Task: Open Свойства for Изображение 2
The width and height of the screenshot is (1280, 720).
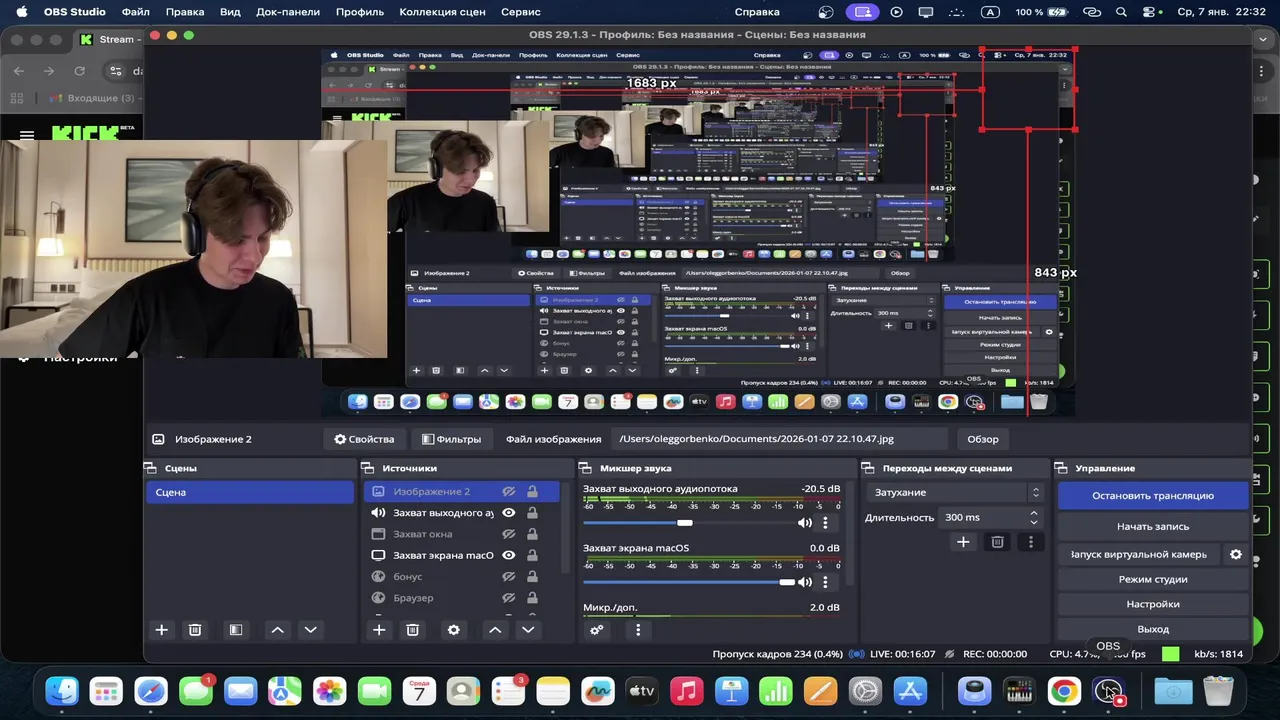Action: 364,439
